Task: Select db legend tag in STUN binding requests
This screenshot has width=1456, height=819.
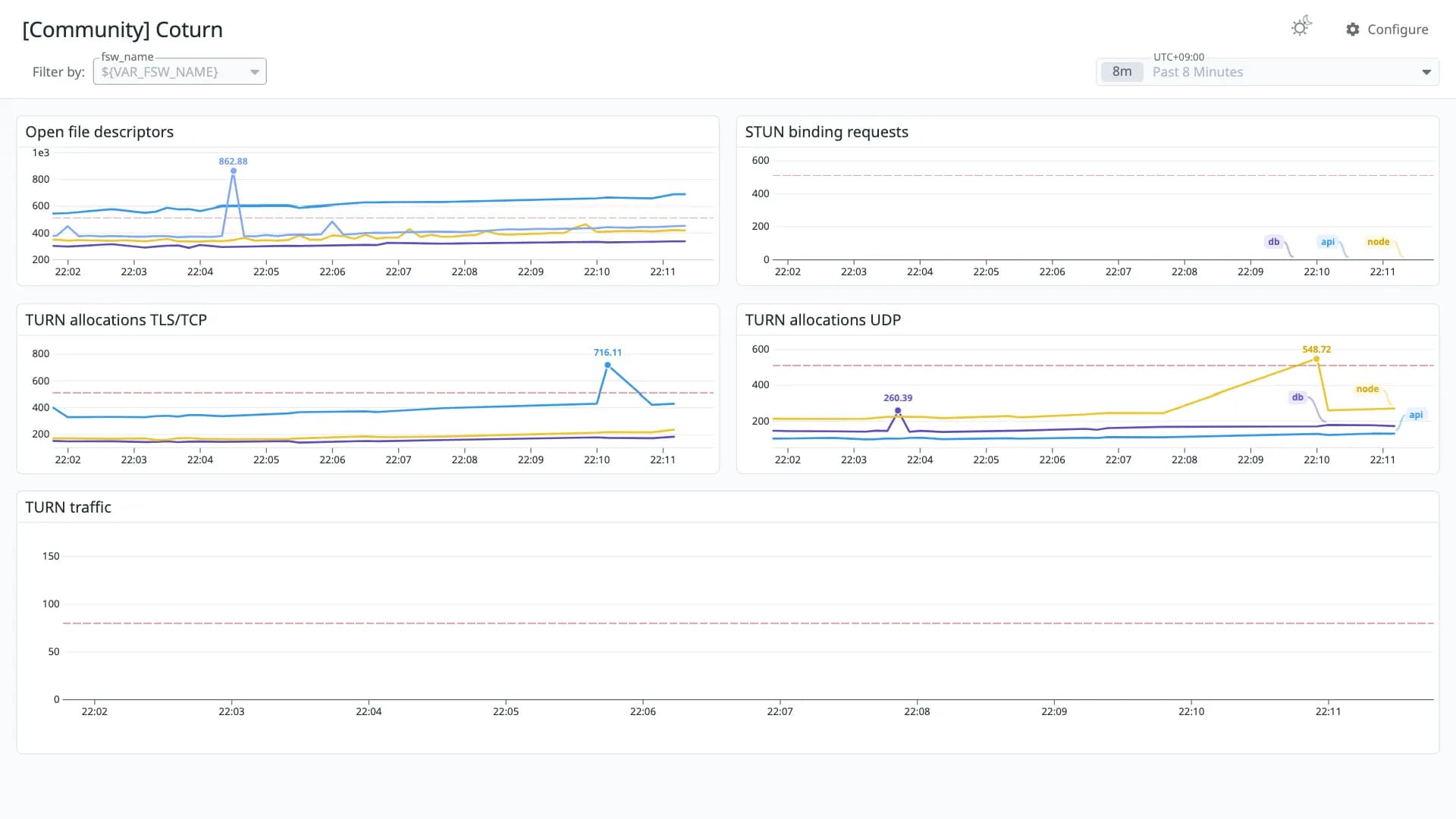Action: [1273, 242]
